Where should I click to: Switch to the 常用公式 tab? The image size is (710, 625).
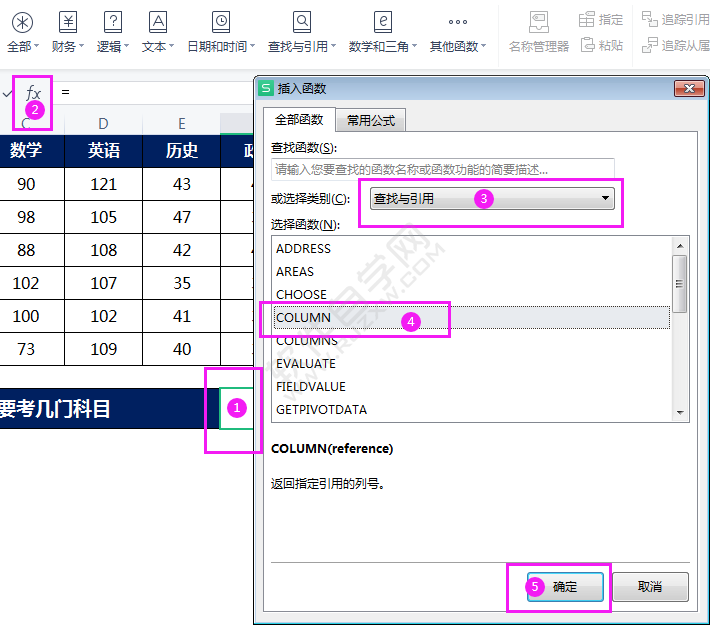[370, 120]
